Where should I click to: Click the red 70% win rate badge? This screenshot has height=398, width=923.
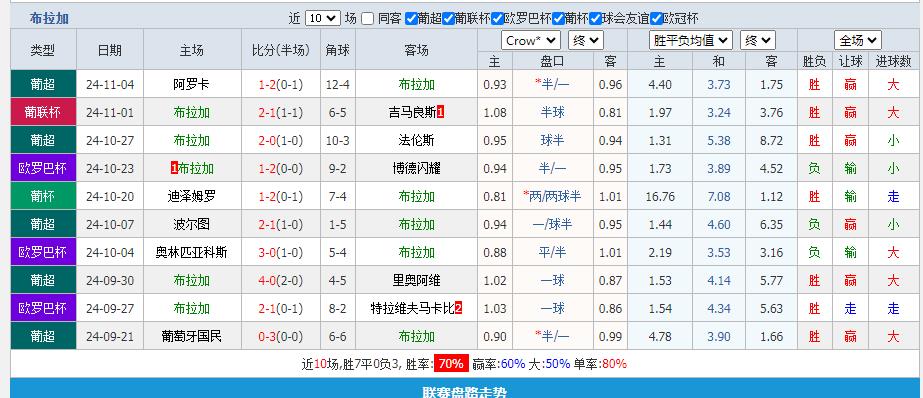click(451, 364)
